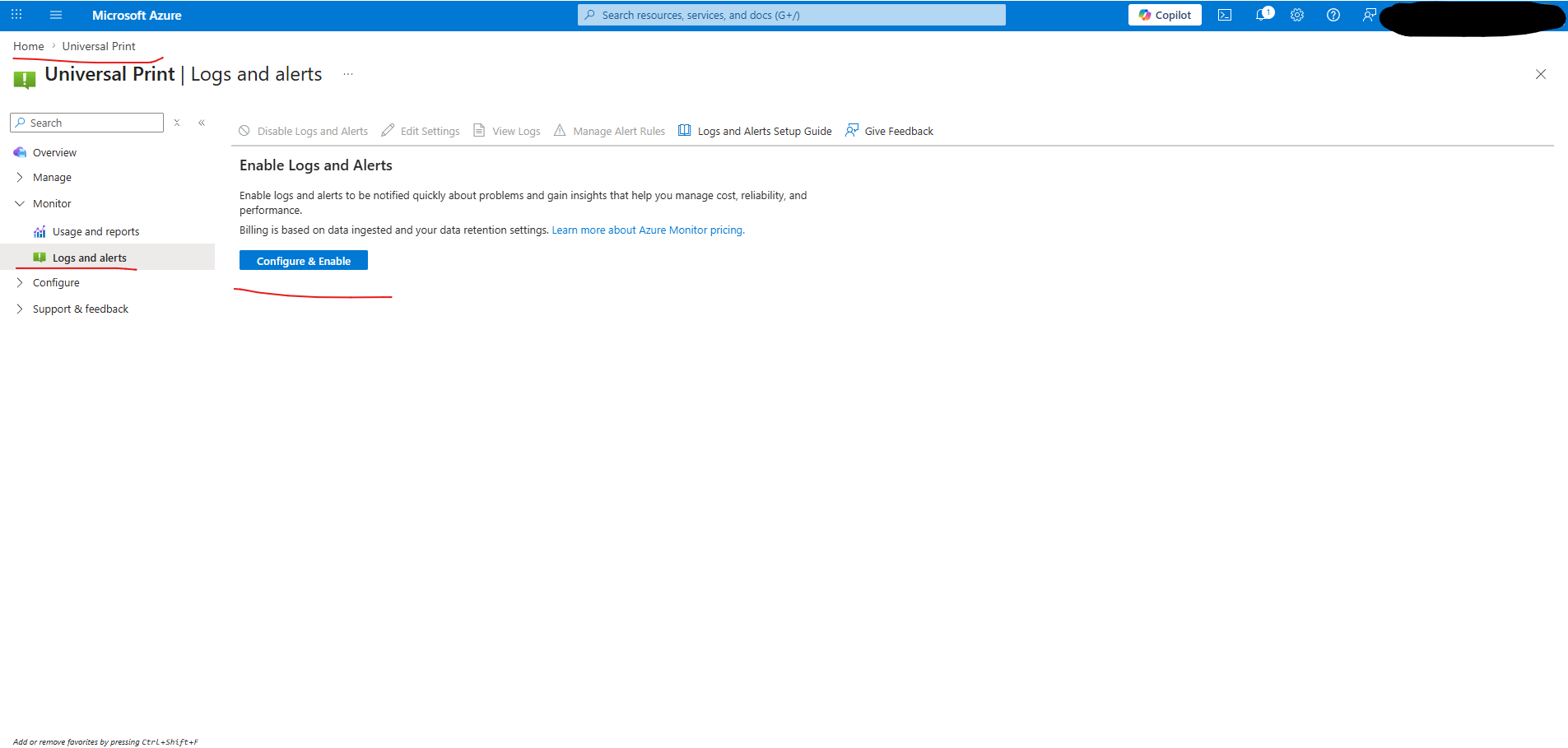The height and width of the screenshot is (748, 1568).
Task: Click the Manage label in sidebar
Action: (x=52, y=177)
